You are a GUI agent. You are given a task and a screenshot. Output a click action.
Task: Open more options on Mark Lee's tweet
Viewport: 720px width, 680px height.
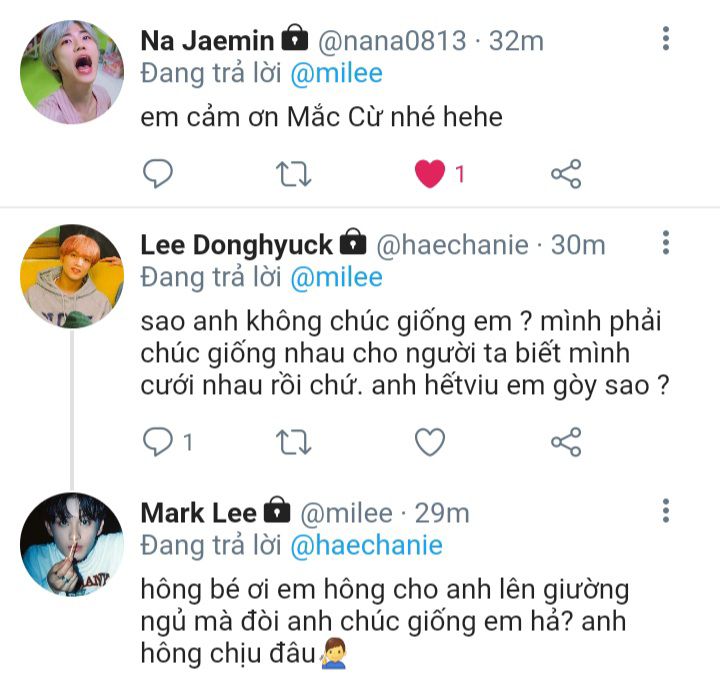coord(666,512)
